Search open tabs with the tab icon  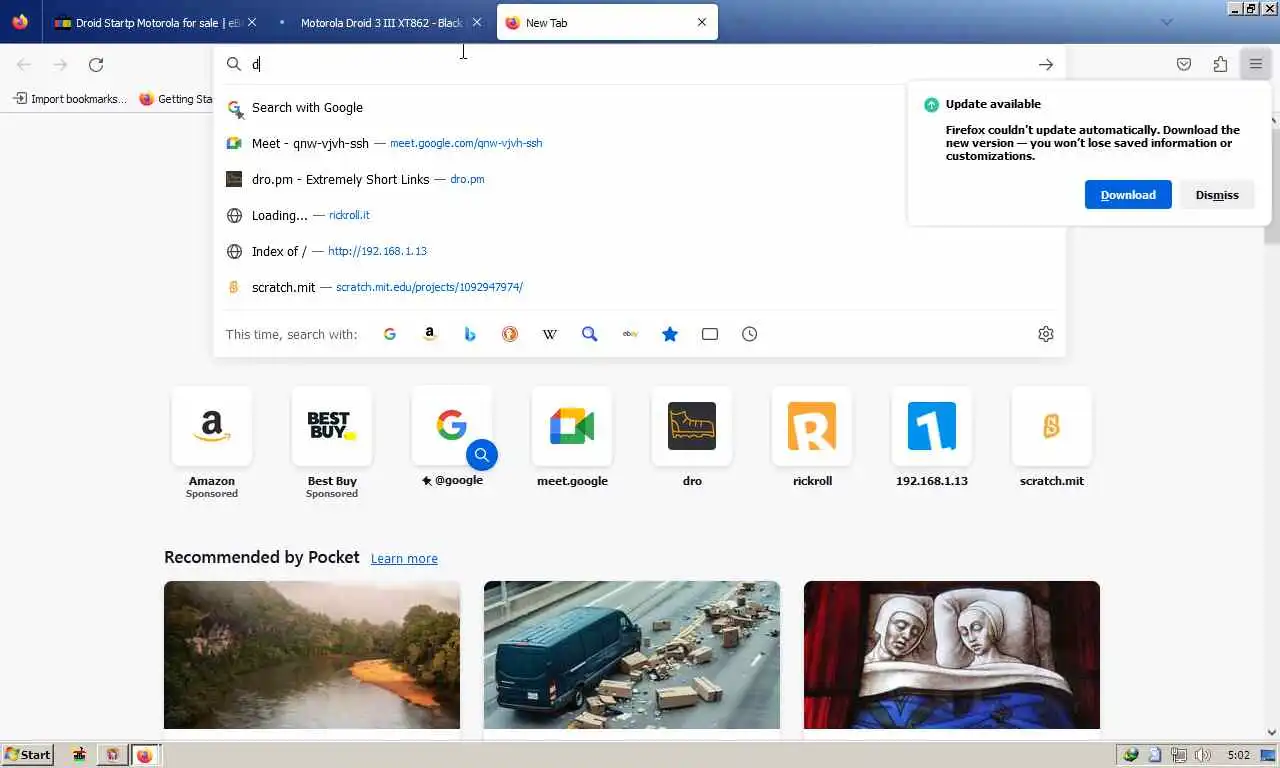[x=710, y=334]
